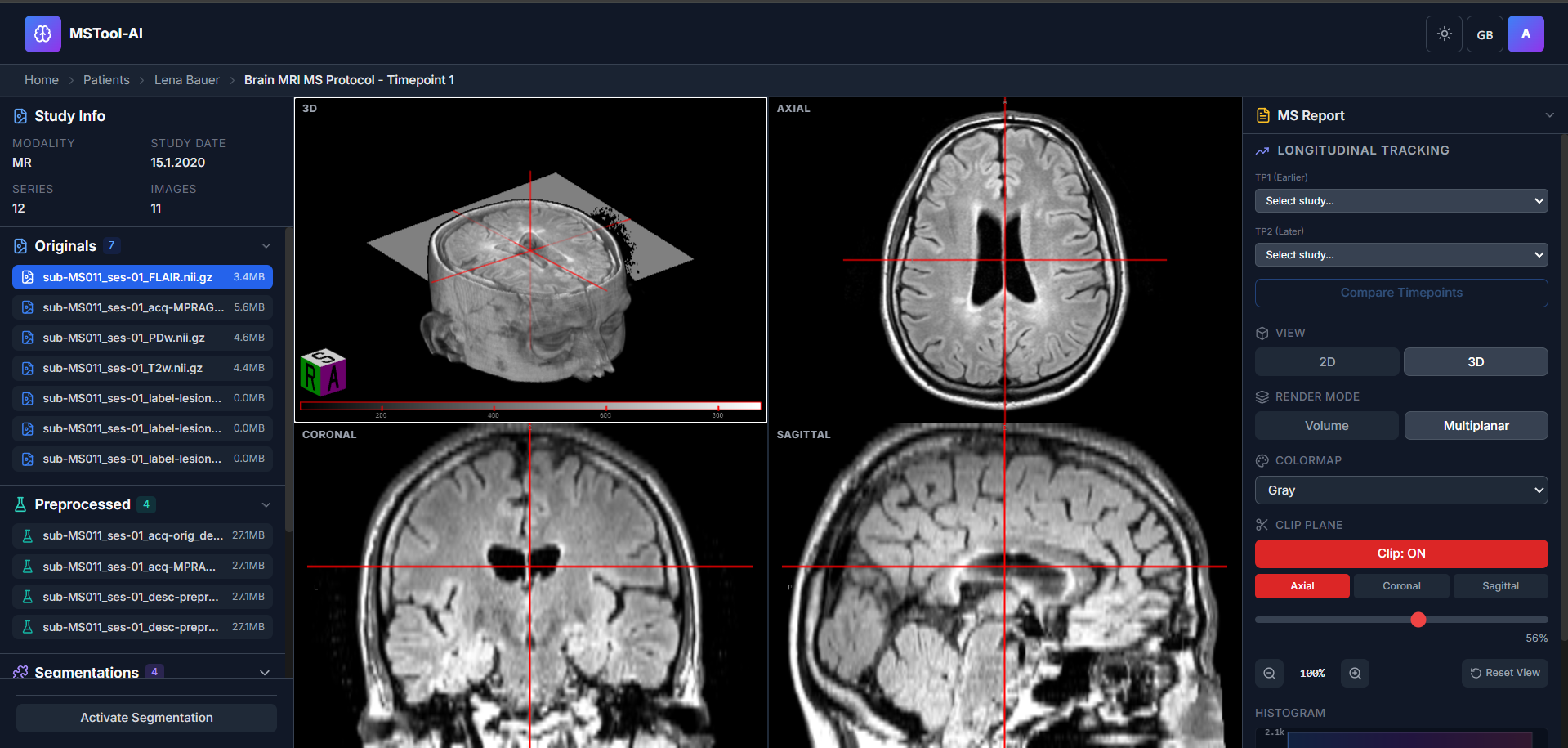
Task: Click the Clip Plane scissors icon
Action: coord(1262,525)
